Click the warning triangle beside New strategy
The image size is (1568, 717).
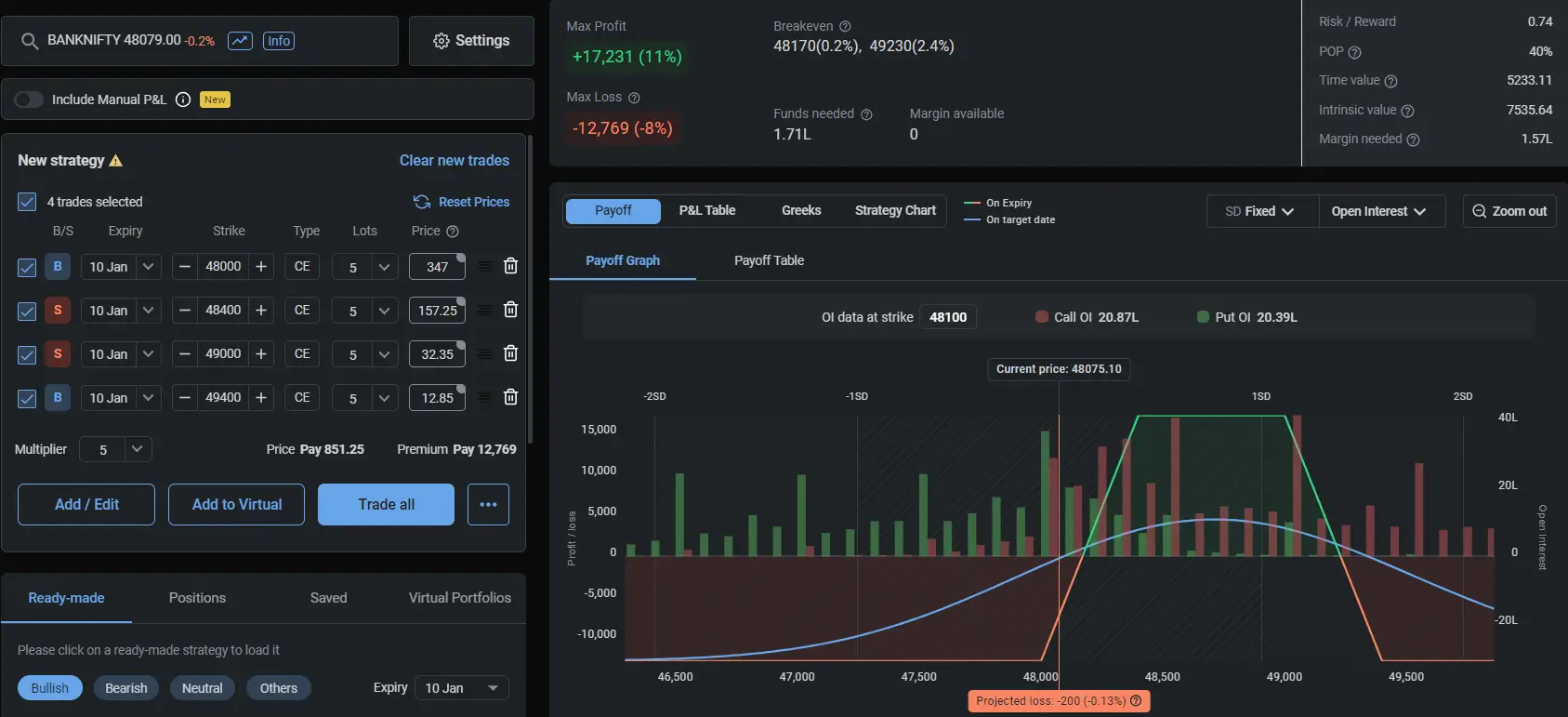tap(116, 161)
